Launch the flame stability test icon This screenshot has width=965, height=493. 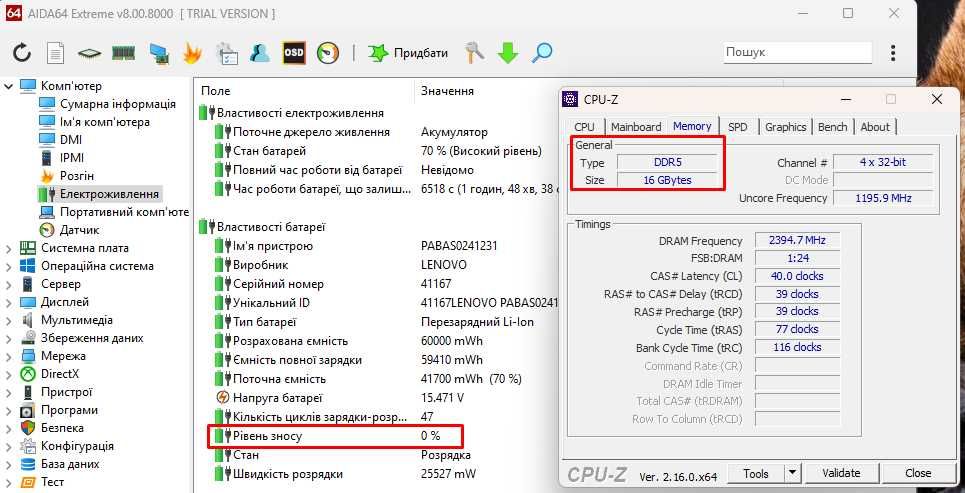point(192,54)
